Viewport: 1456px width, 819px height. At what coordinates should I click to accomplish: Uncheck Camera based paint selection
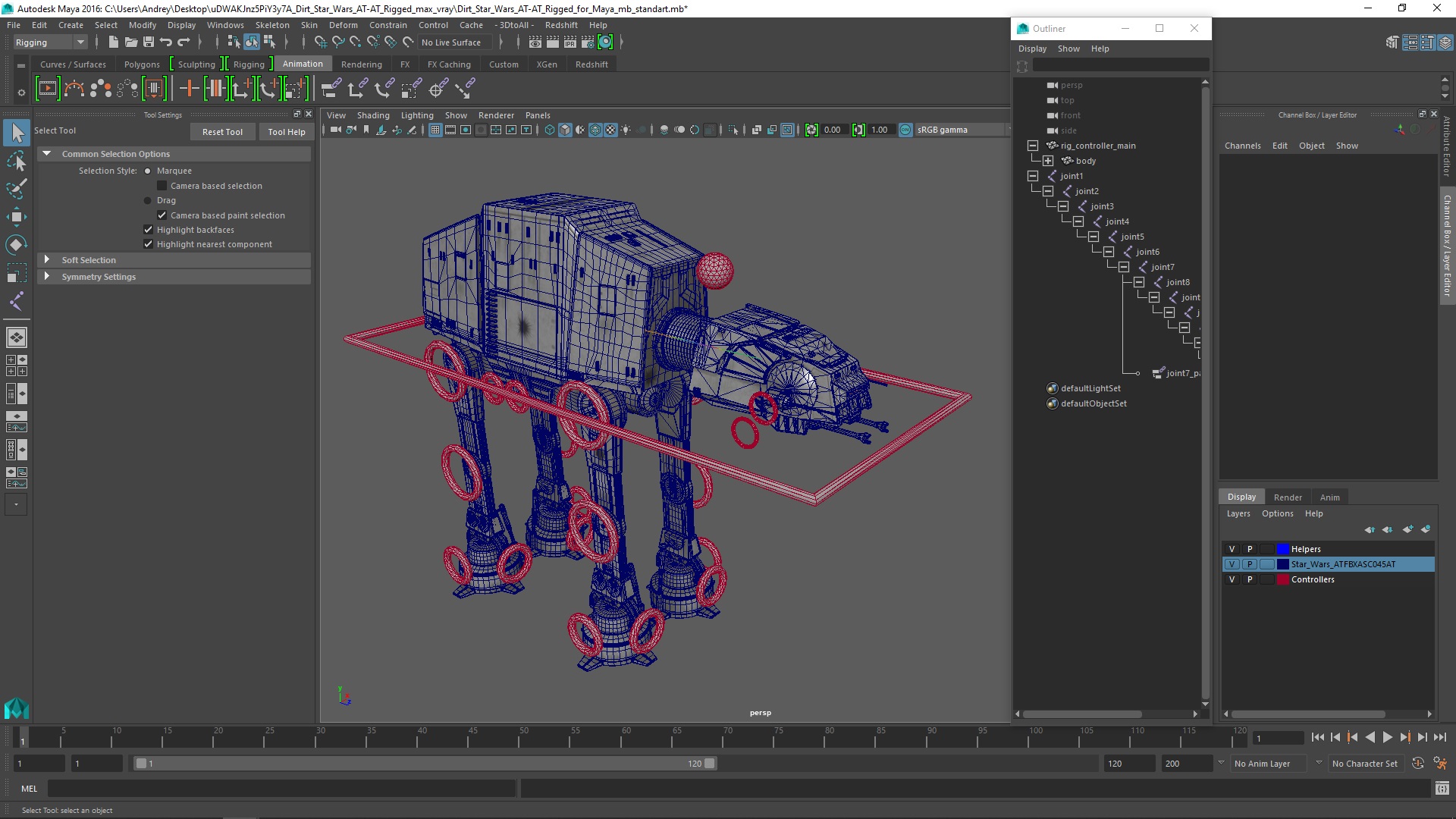click(162, 215)
